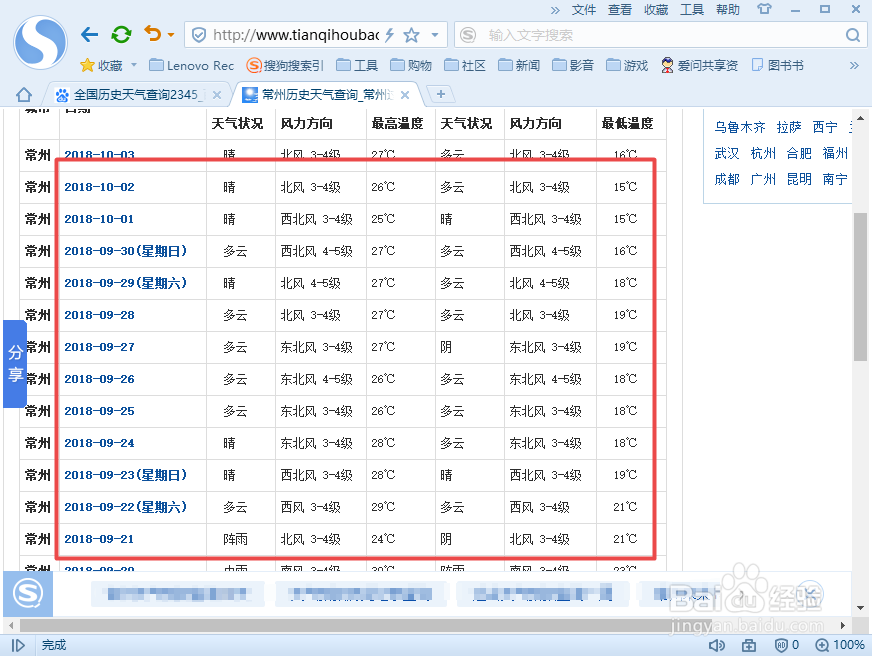Open a new tab with plus button
Image resolution: width=872 pixels, height=656 pixels.
[x=441, y=94]
